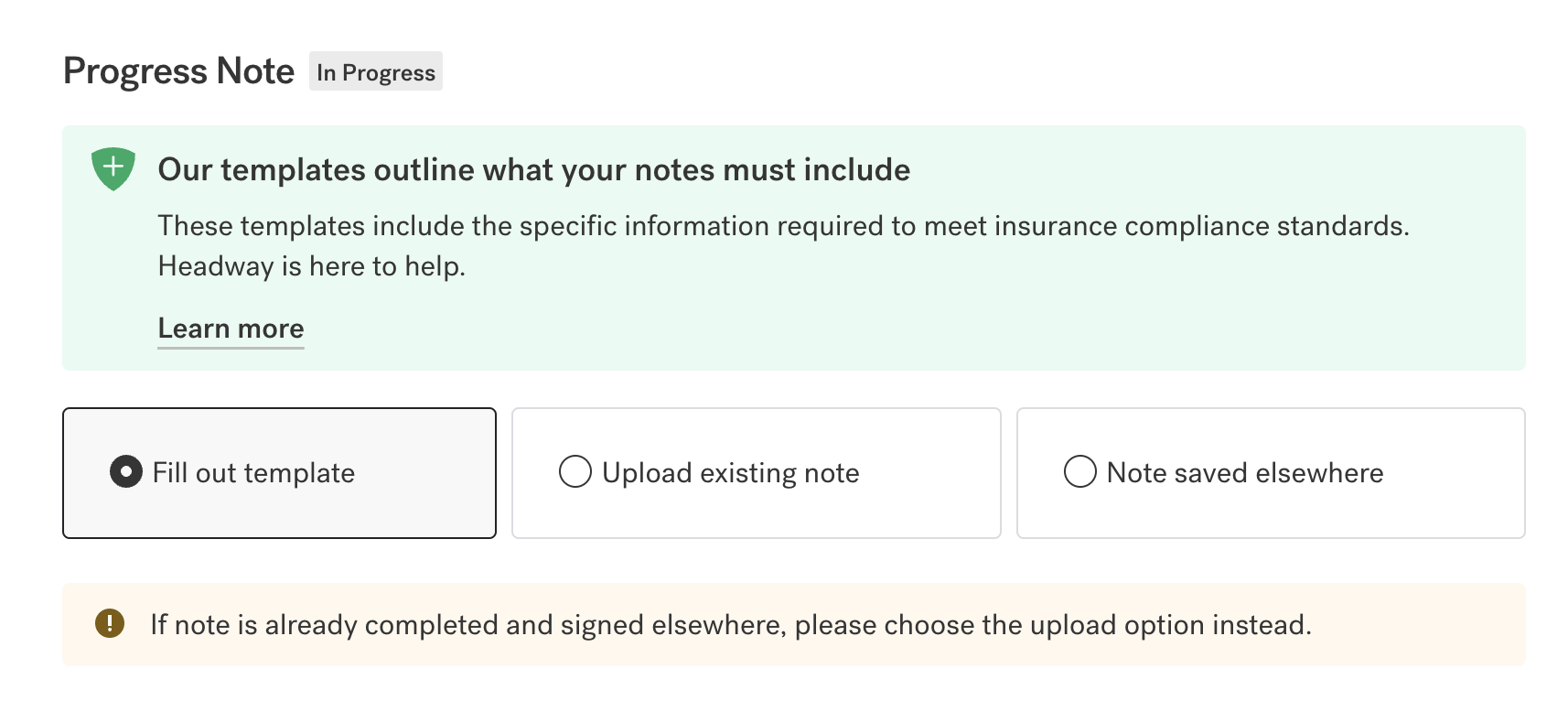Click the brown exclamation warning icon
Viewport: 1568px width, 701px height.
point(110,624)
